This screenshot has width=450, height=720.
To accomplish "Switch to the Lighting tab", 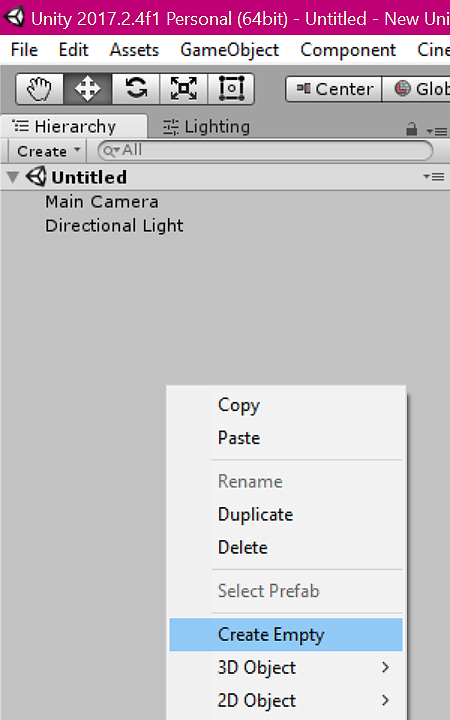I will click(207, 127).
